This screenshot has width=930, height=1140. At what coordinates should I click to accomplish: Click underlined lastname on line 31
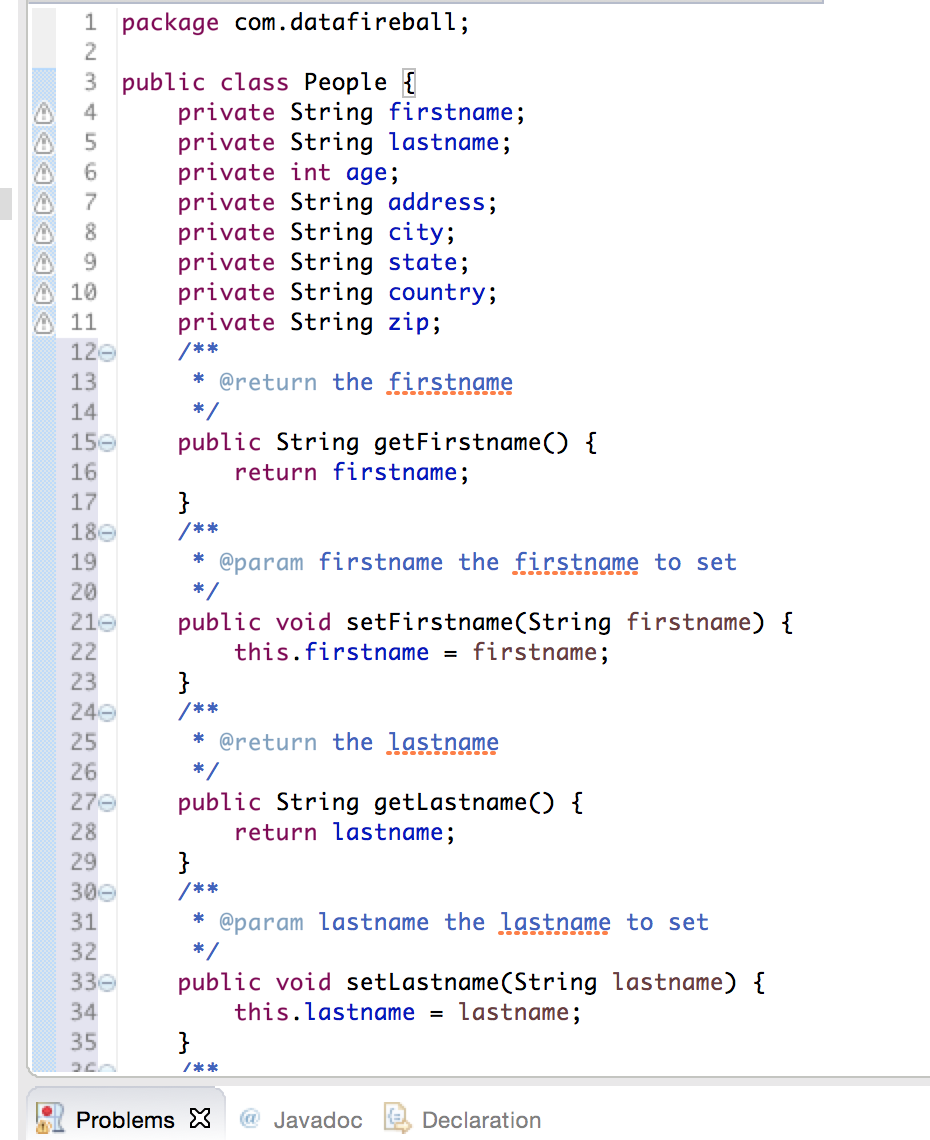tap(555, 923)
